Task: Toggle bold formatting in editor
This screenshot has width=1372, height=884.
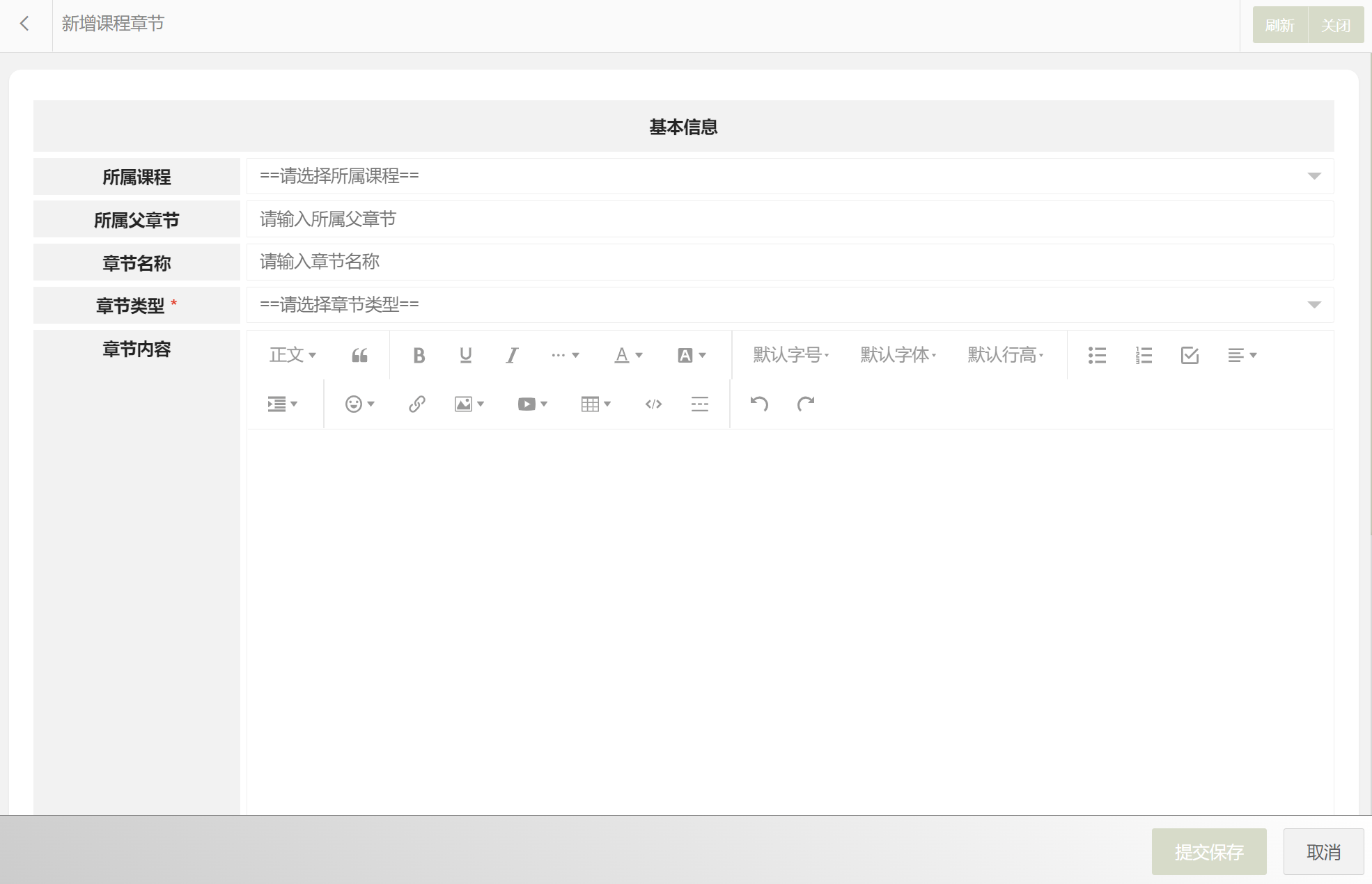Action: click(419, 356)
